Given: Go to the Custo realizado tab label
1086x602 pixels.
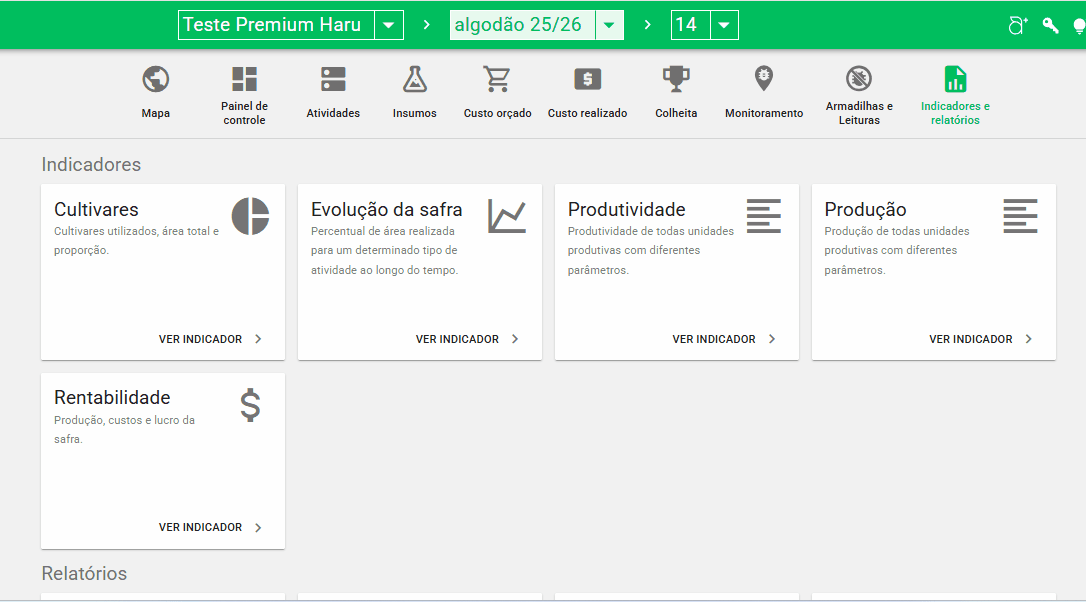Looking at the screenshot, I should [x=587, y=113].
